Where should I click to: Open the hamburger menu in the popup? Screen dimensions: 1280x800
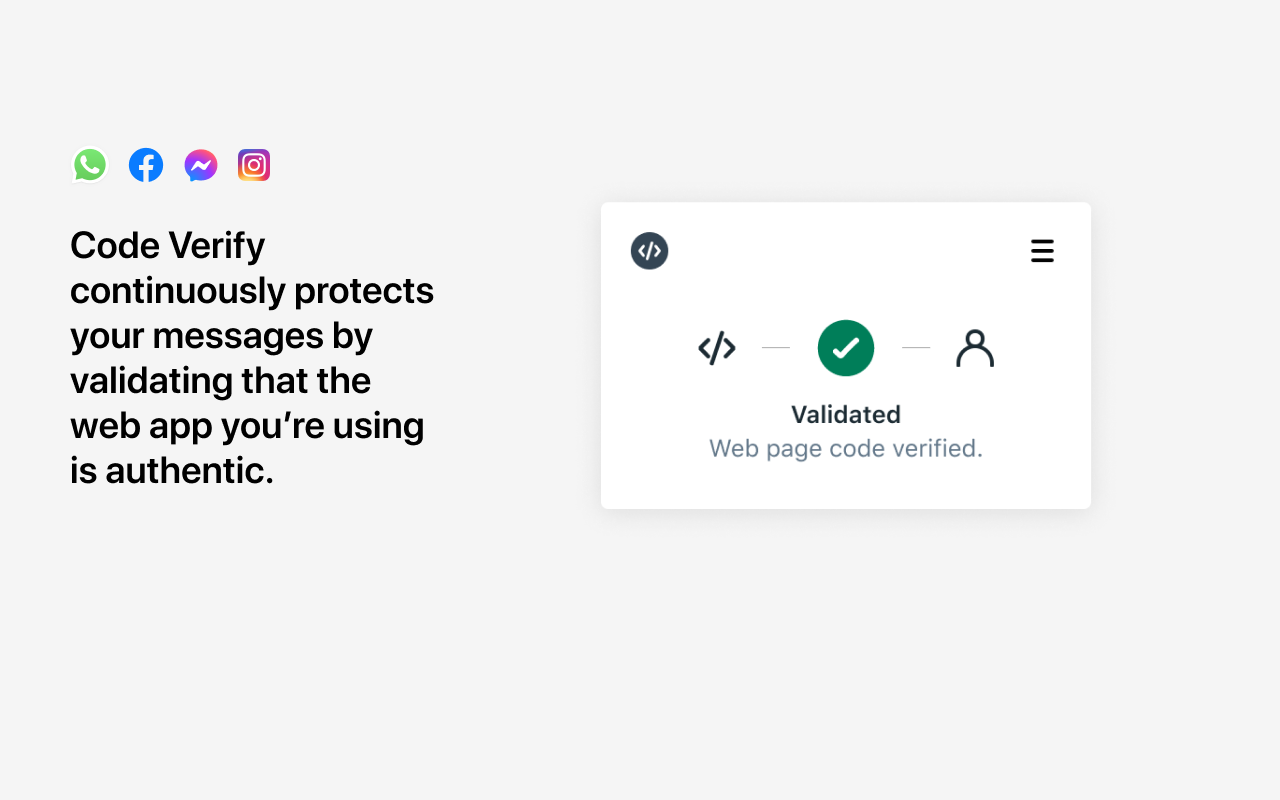coord(1042,251)
